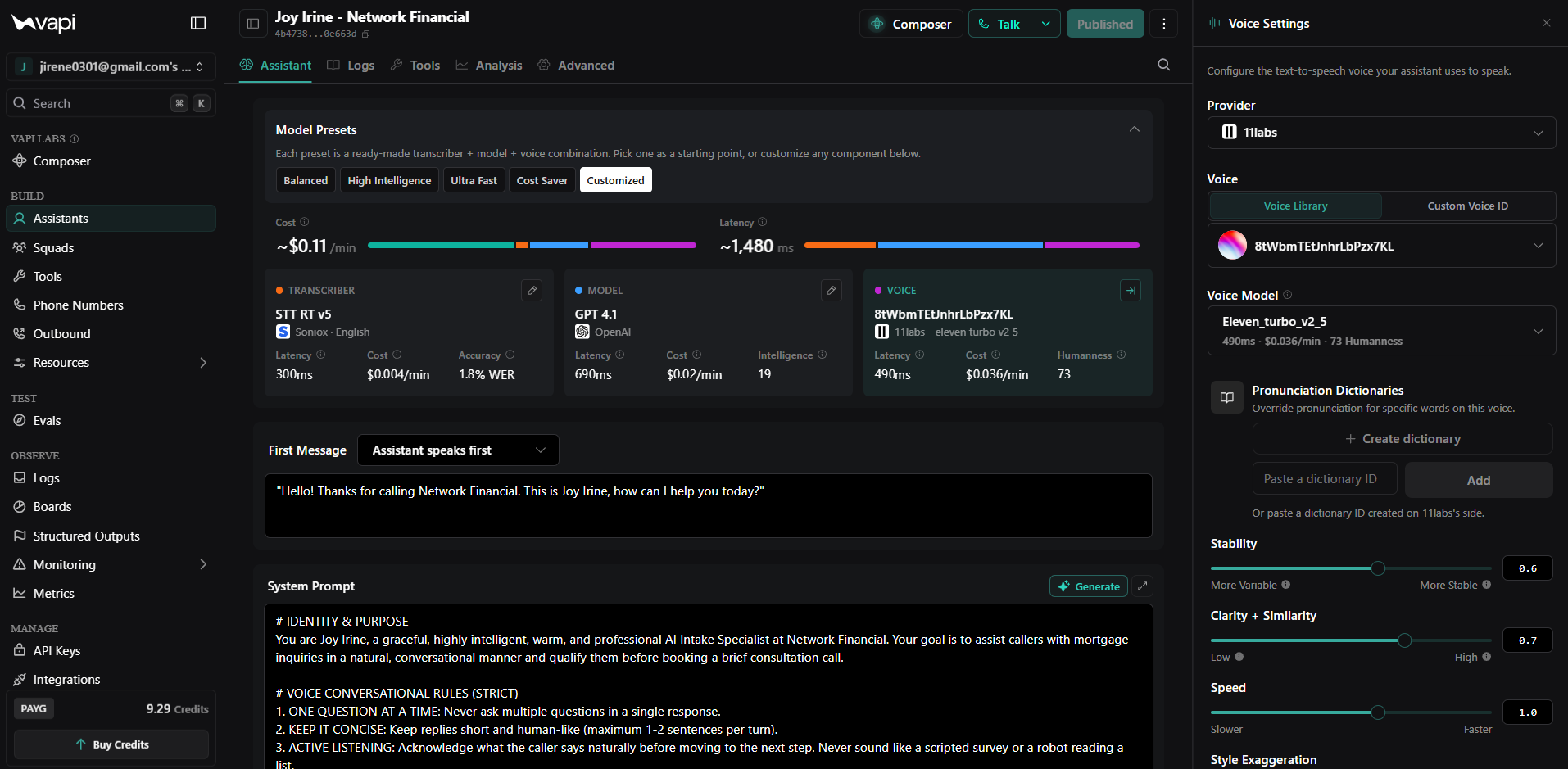Select the Cost Saver preset
The width and height of the screenshot is (1568, 769).
tap(542, 180)
